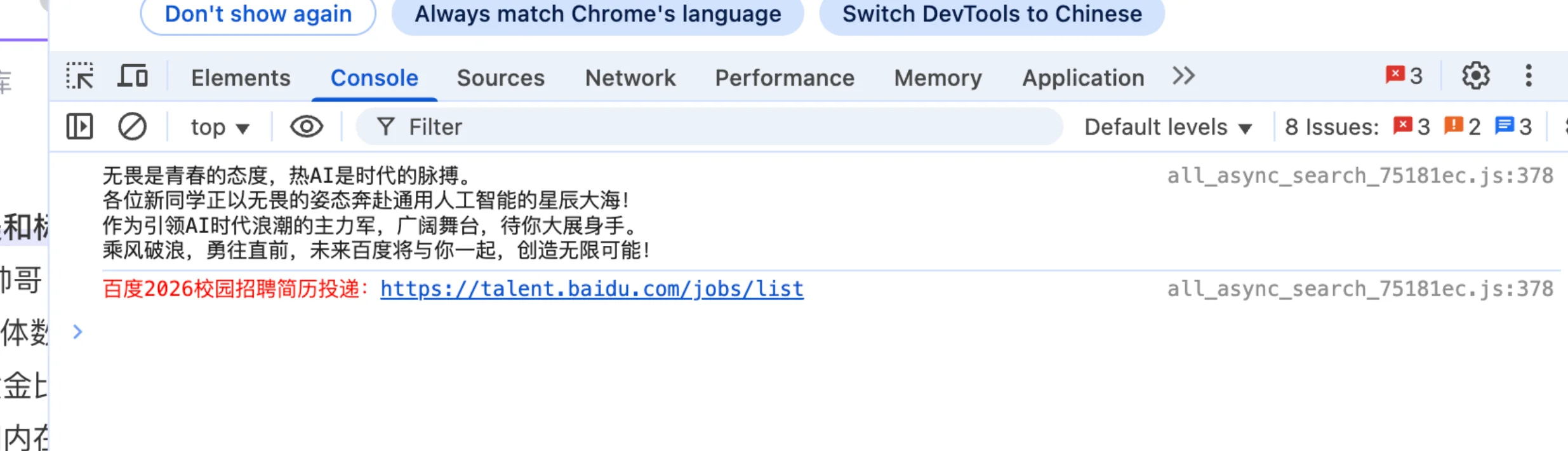Toggle the device toolbar icon

tap(133, 76)
